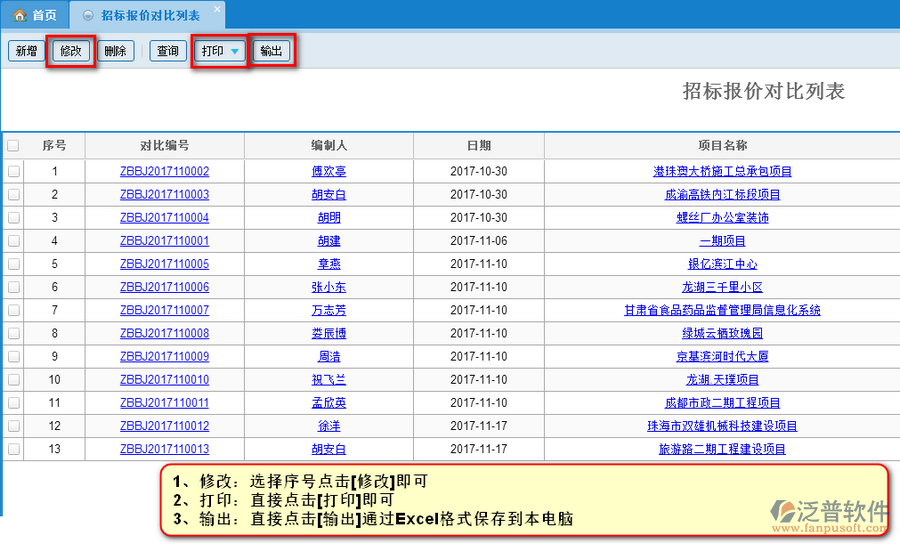Sort by the 日期 column header
The image size is (900, 544).
478,146
